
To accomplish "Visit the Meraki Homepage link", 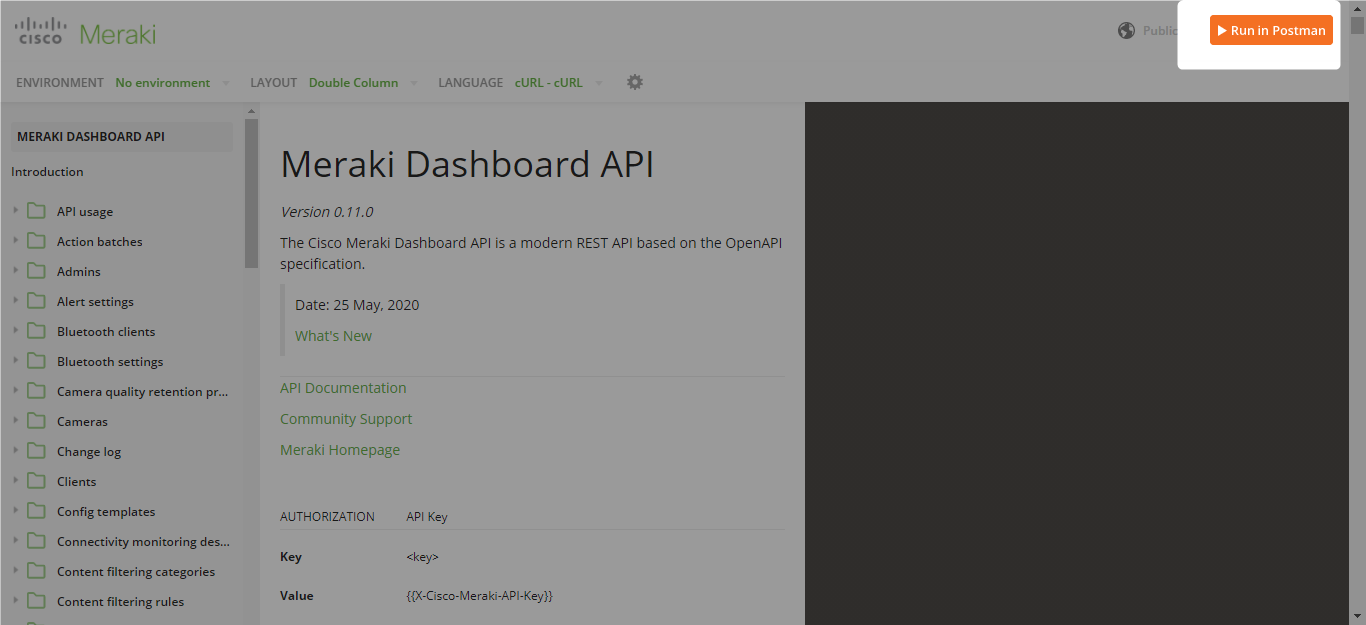I will tap(340, 450).
